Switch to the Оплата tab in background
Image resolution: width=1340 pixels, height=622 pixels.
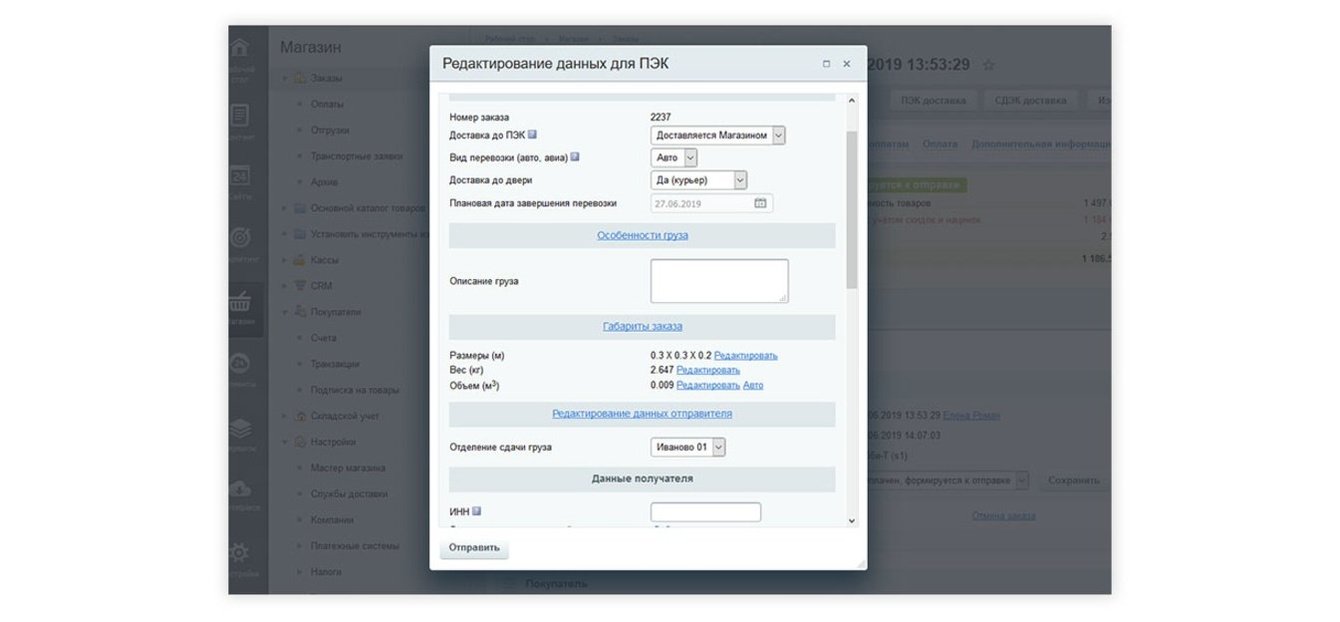point(940,144)
